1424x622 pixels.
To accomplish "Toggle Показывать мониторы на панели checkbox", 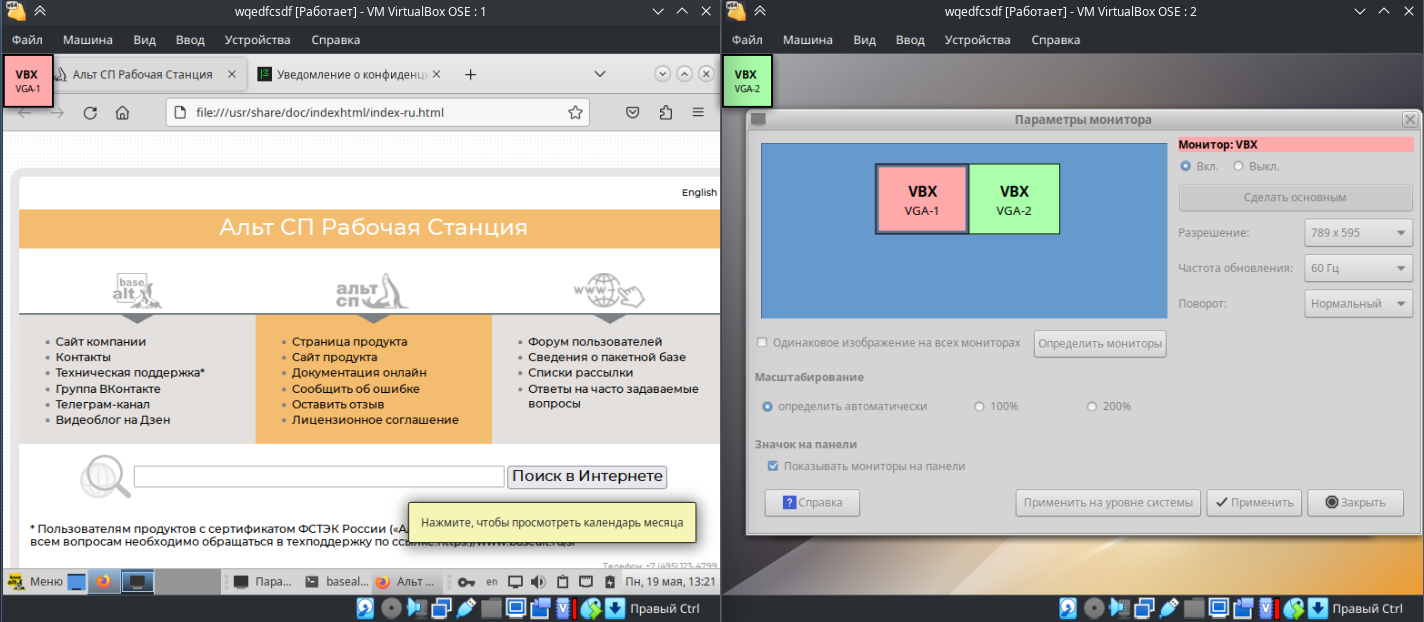I will click(772, 466).
